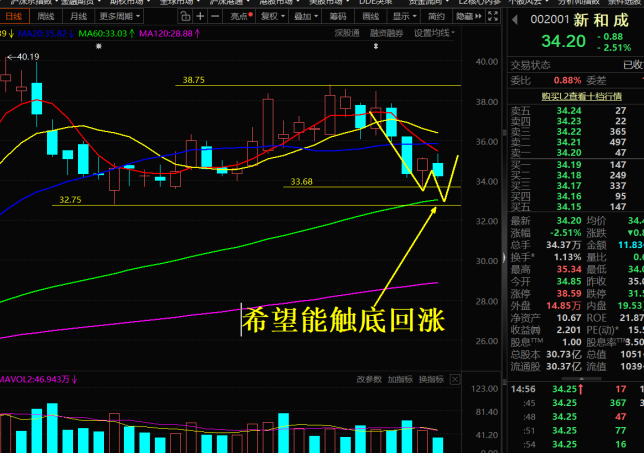Activate 画线 drawing tools
Image resolution: width=644 pixels, height=453 pixels.
pos(371,16)
